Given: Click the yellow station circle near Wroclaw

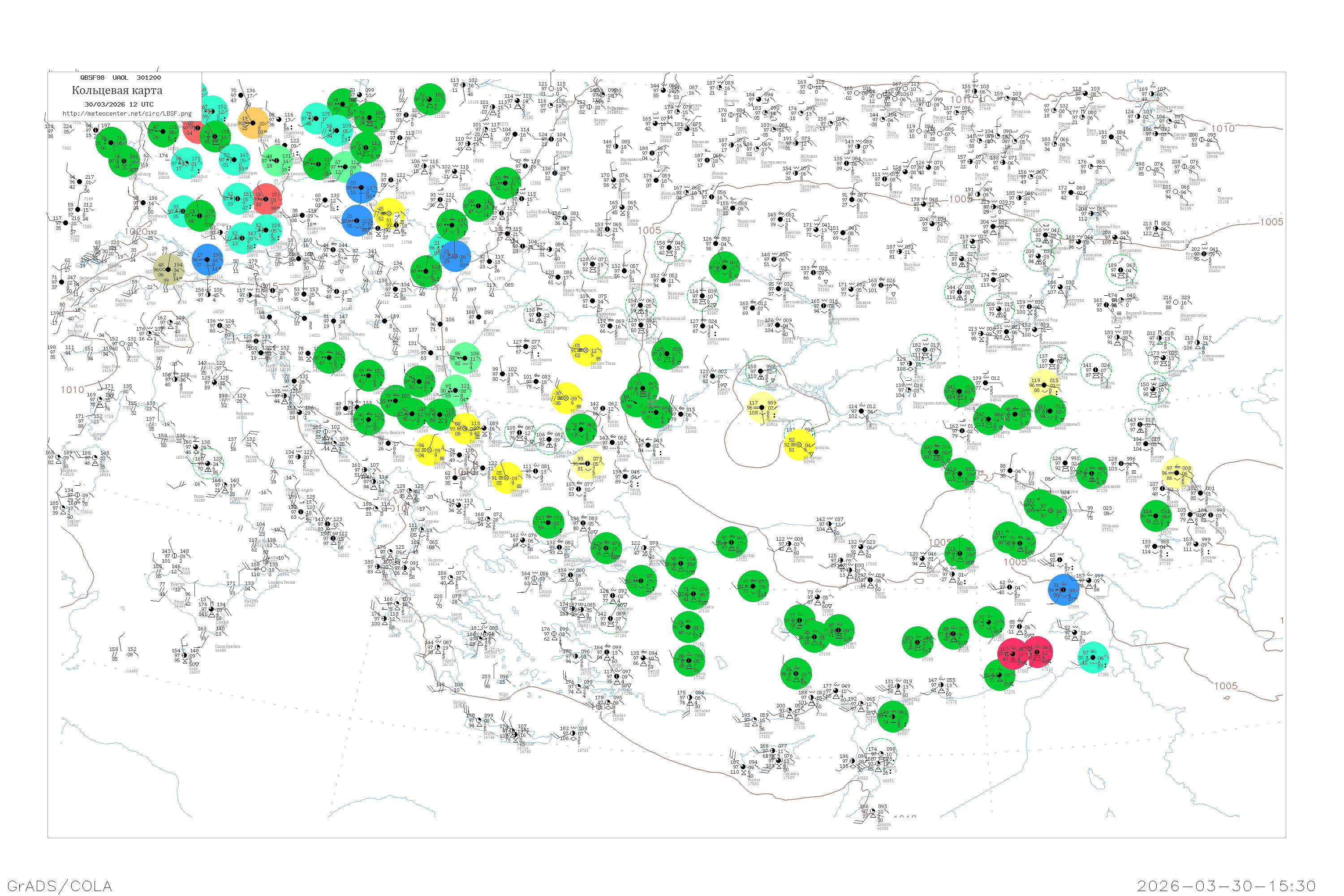Looking at the screenshot, I should point(389,214).
